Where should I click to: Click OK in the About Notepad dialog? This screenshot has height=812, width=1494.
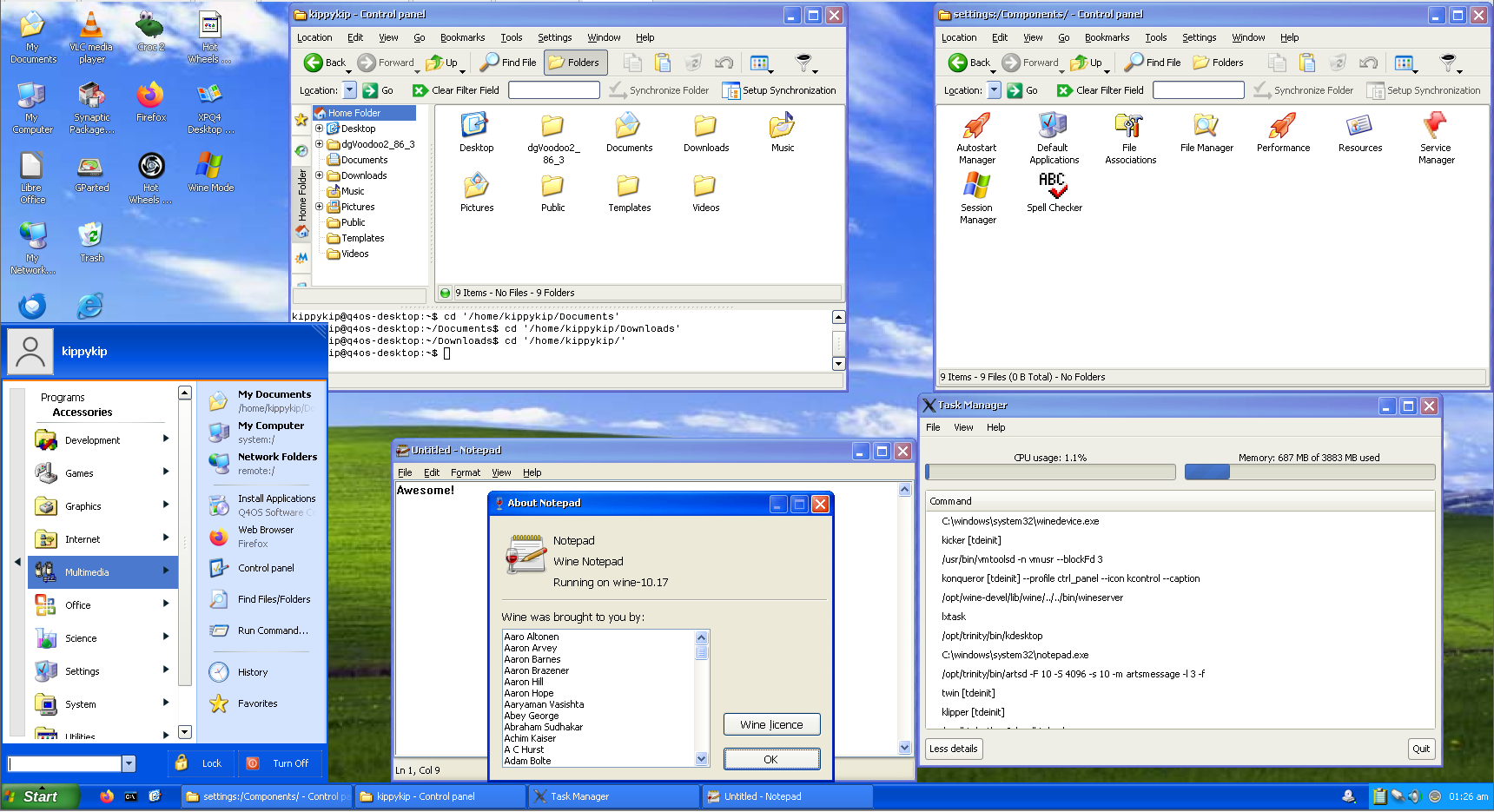click(x=770, y=758)
